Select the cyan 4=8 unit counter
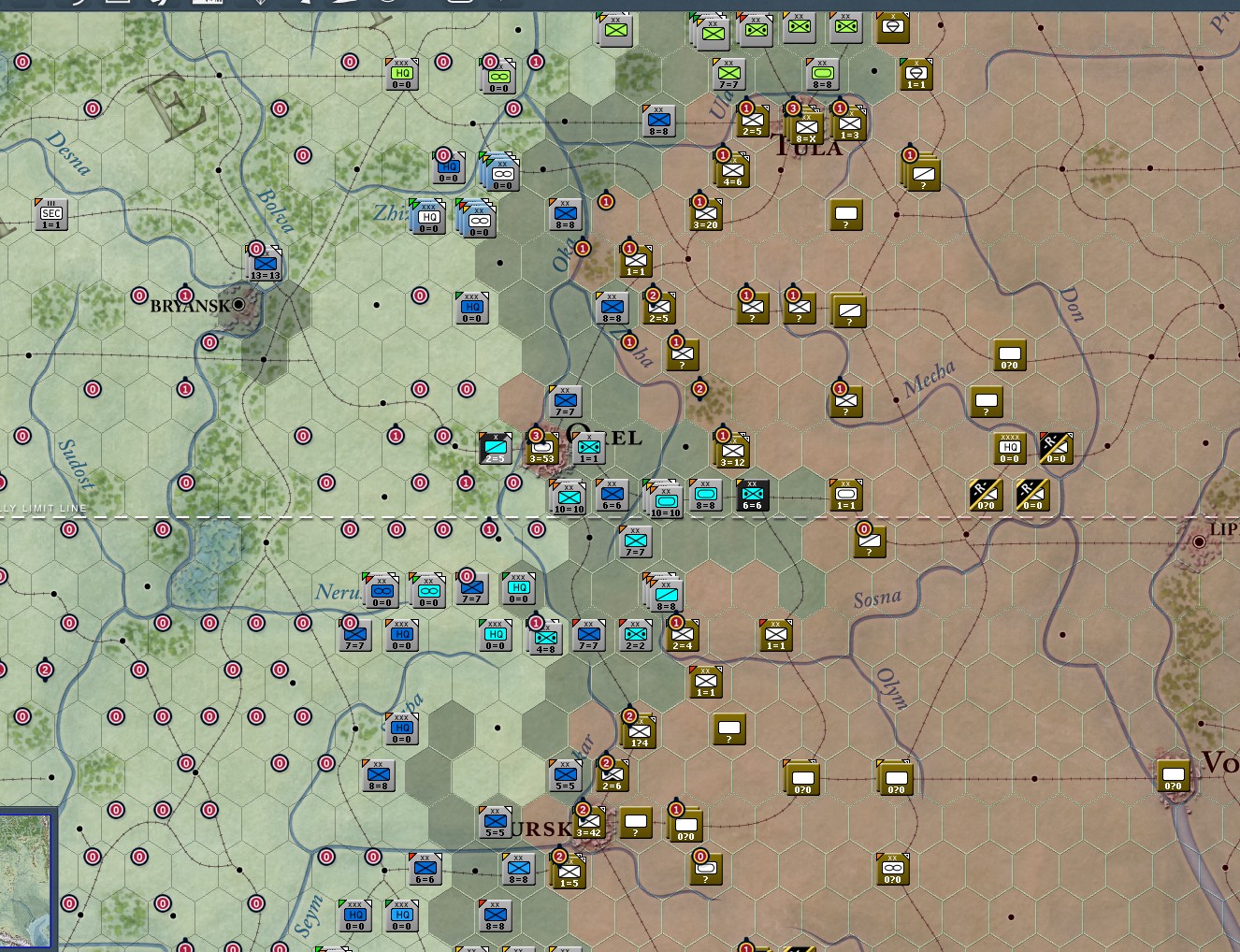This screenshot has width=1240, height=952. point(545,637)
